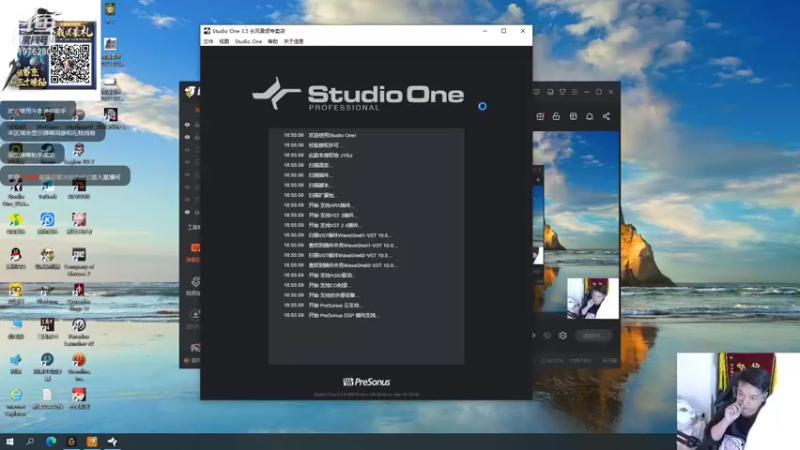Image resolution: width=800 pixels, height=450 pixels.
Task: Click the unlock padlock icon in streaming toolbar
Action: 556,116
